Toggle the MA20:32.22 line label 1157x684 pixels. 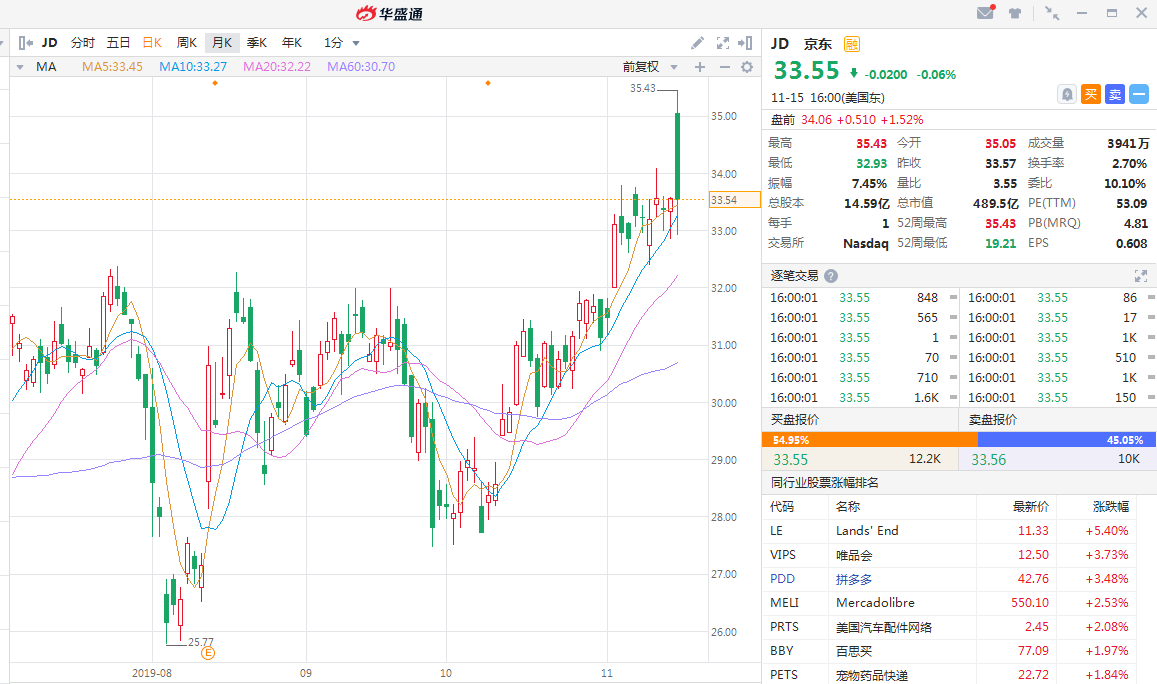click(x=277, y=67)
